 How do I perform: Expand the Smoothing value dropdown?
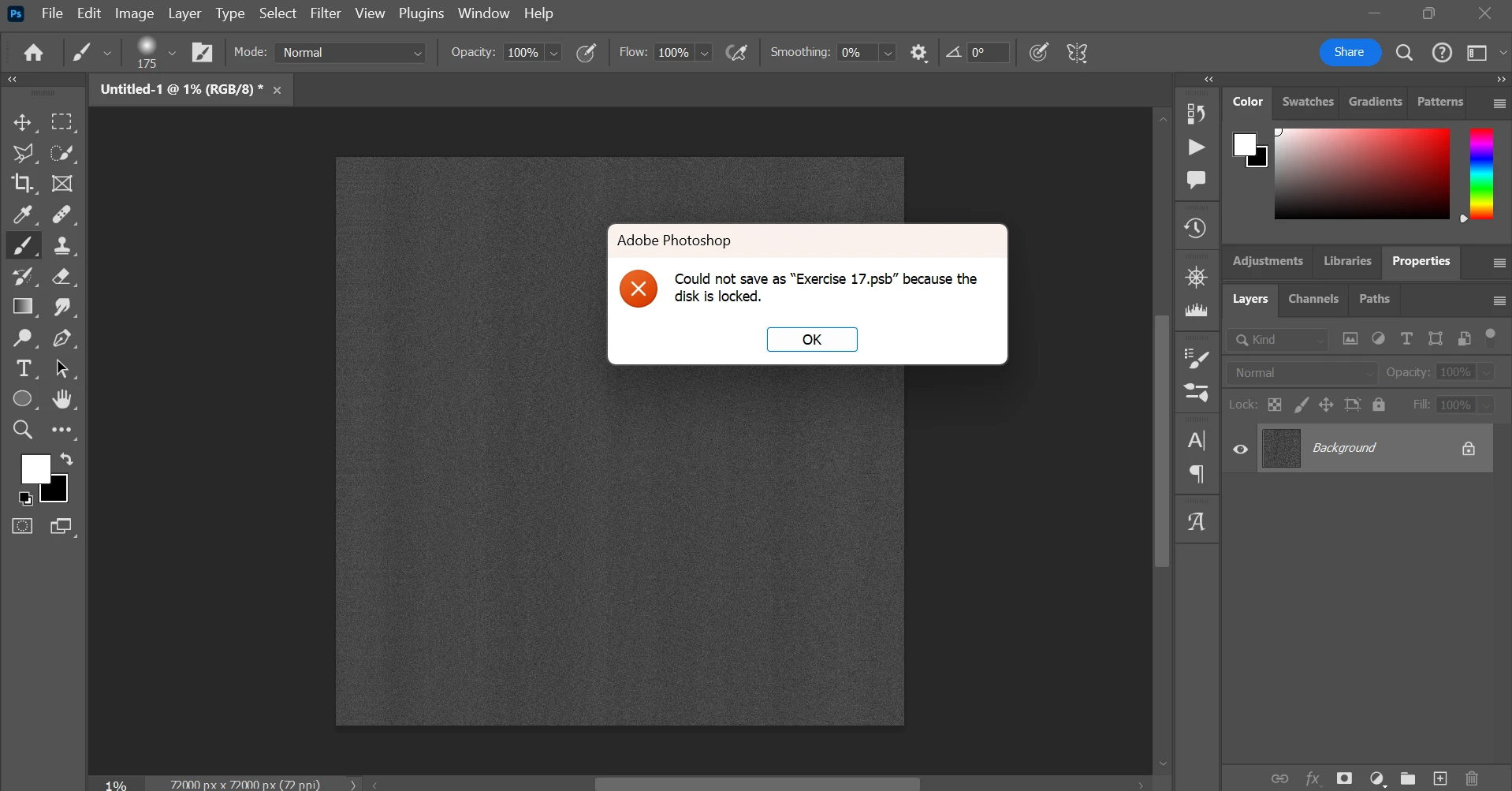pyautogui.click(x=888, y=53)
